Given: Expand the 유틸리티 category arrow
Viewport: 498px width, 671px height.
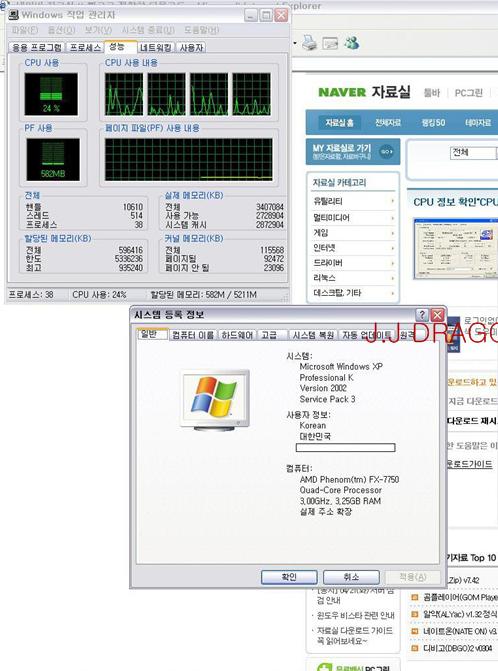Looking at the screenshot, I should pyautogui.click(x=392, y=201).
